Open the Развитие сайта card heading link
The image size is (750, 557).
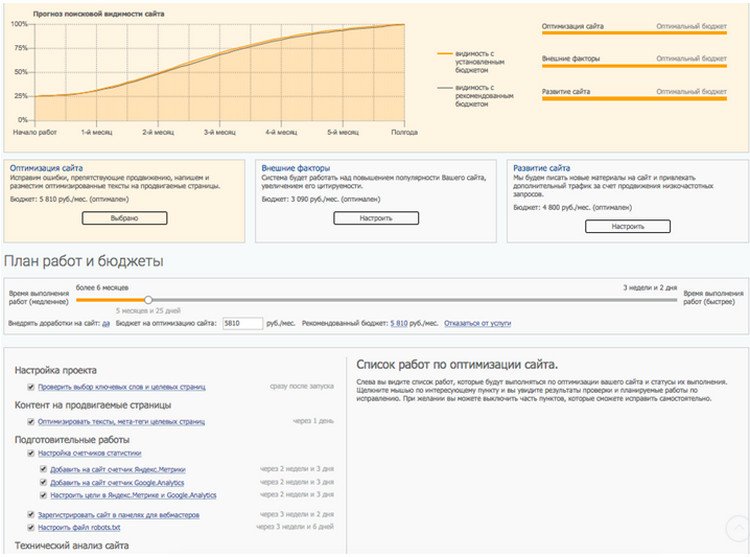pyautogui.click(x=541, y=168)
